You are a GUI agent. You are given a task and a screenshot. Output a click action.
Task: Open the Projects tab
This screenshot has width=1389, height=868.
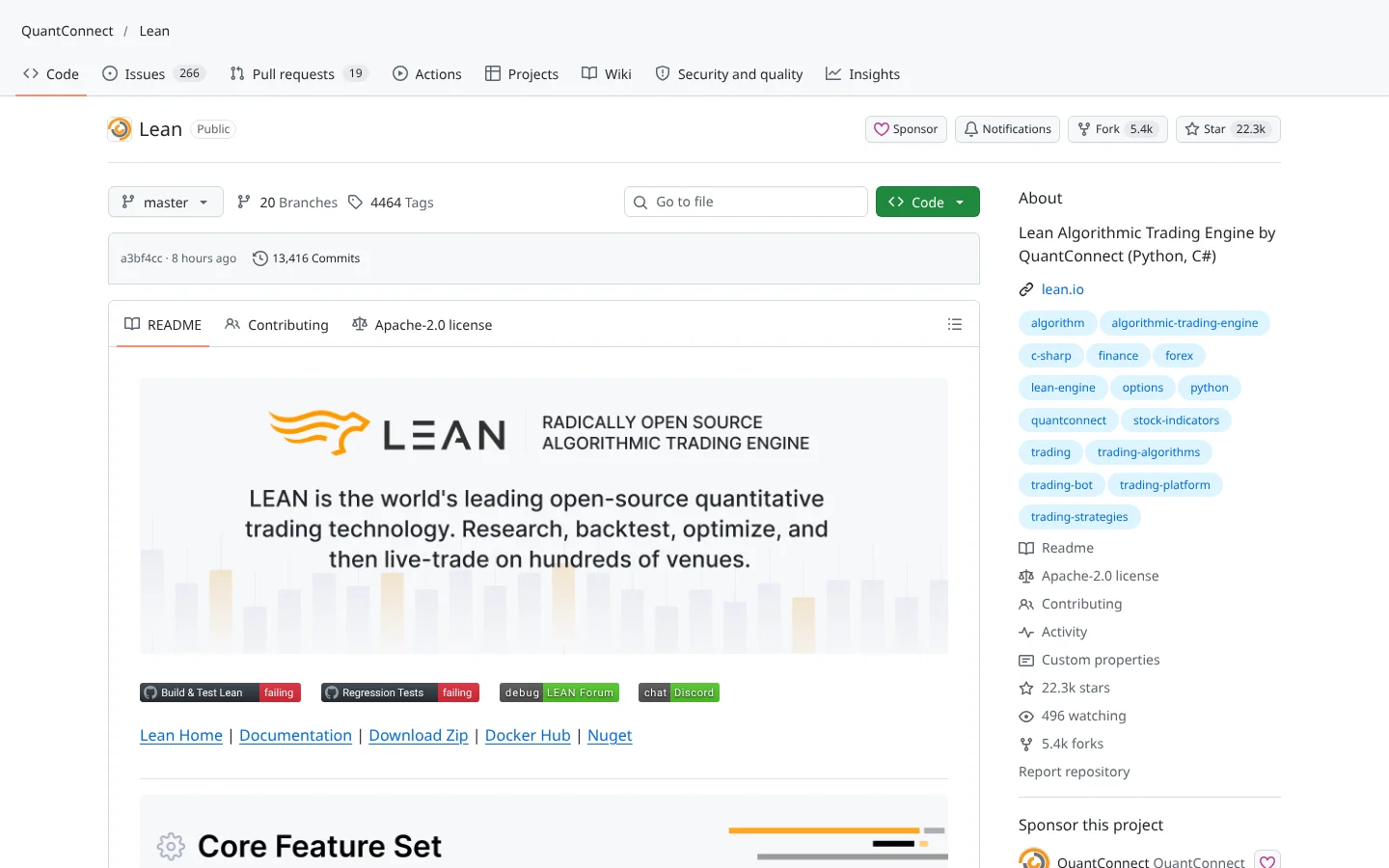pyautogui.click(x=522, y=74)
